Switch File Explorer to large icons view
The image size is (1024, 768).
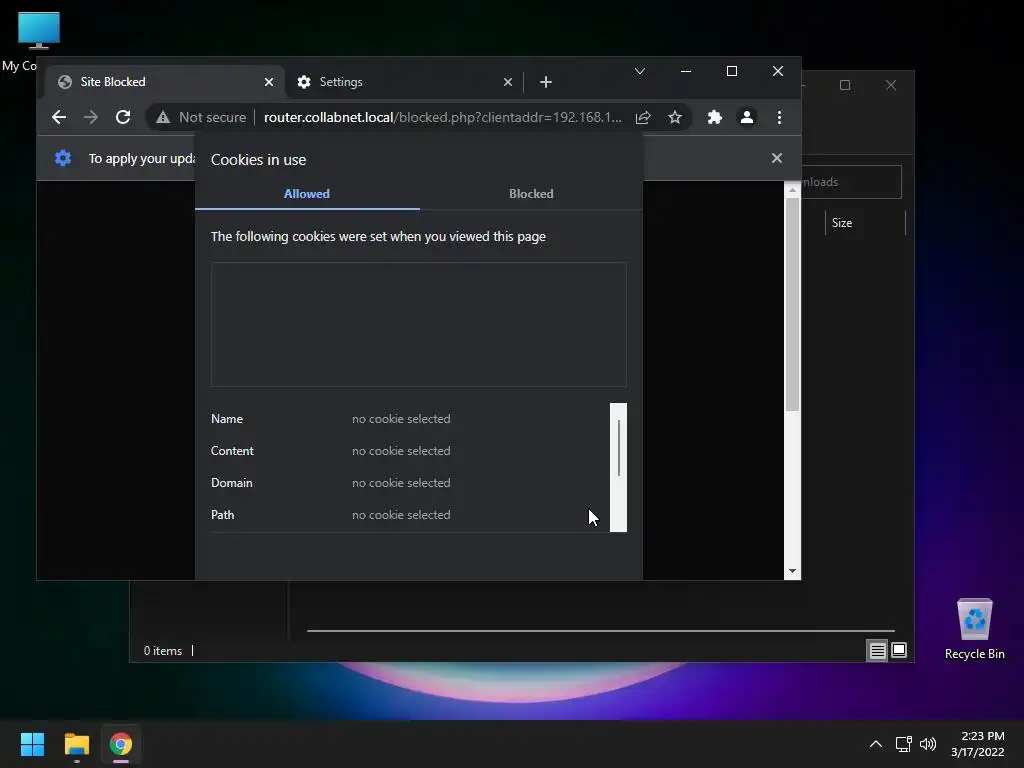899,650
